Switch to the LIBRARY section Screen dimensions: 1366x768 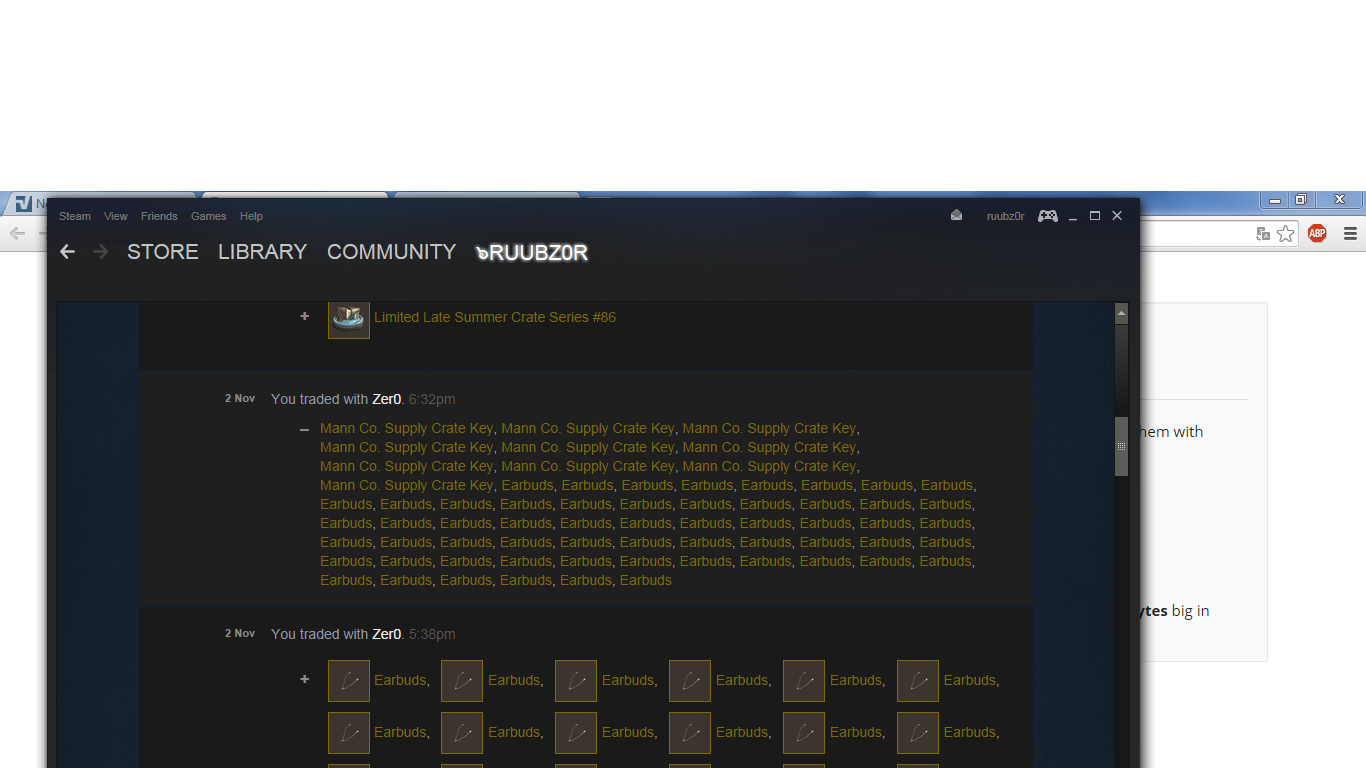[x=262, y=252]
